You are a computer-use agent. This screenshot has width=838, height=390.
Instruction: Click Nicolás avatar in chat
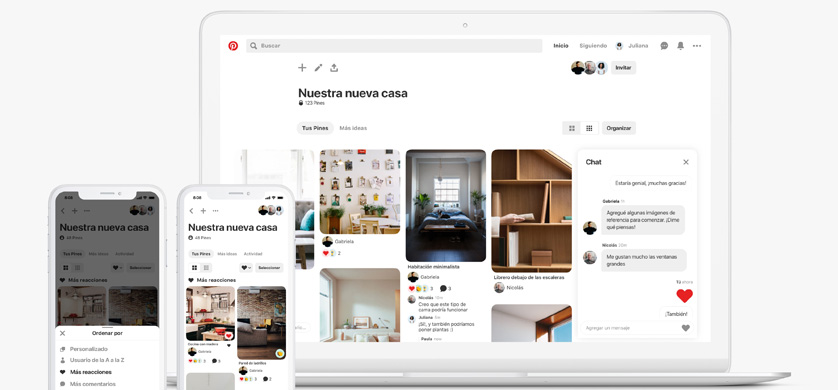pyautogui.click(x=589, y=258)
